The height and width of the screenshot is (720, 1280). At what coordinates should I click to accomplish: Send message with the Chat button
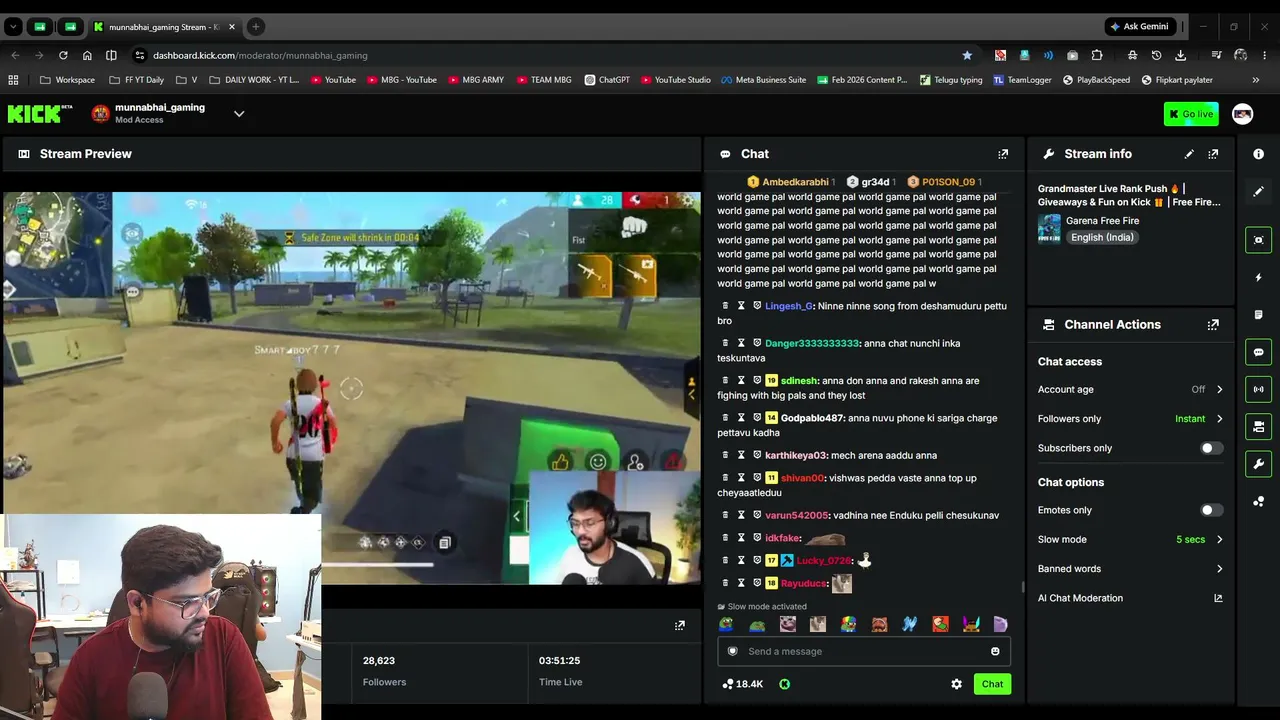[992, 684]
